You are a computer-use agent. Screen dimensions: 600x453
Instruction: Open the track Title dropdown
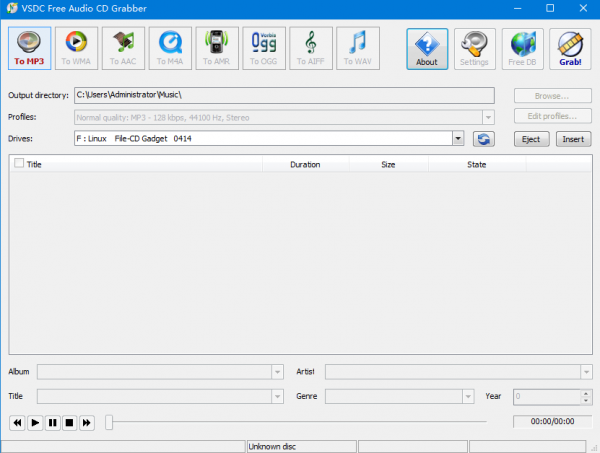click(x=277, y=396)
